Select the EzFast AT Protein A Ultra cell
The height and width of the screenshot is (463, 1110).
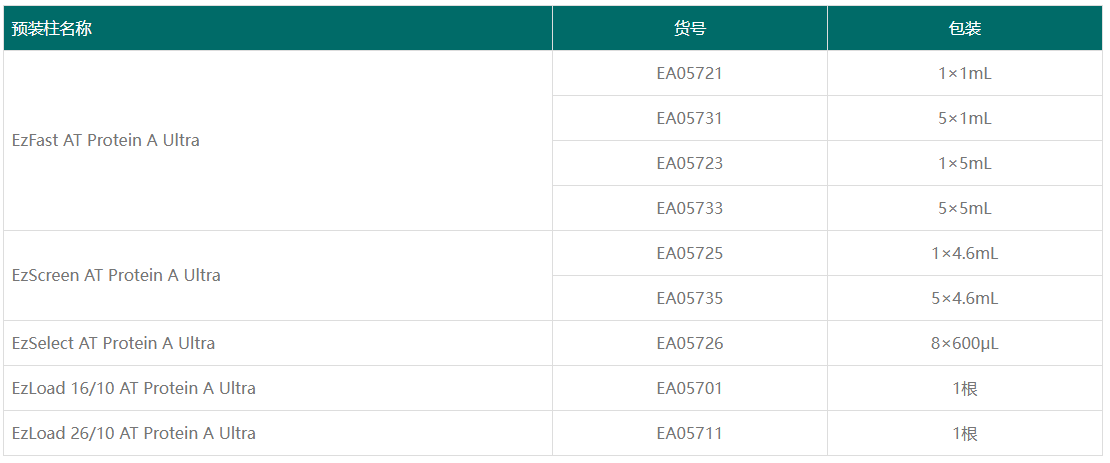[106, 141]
